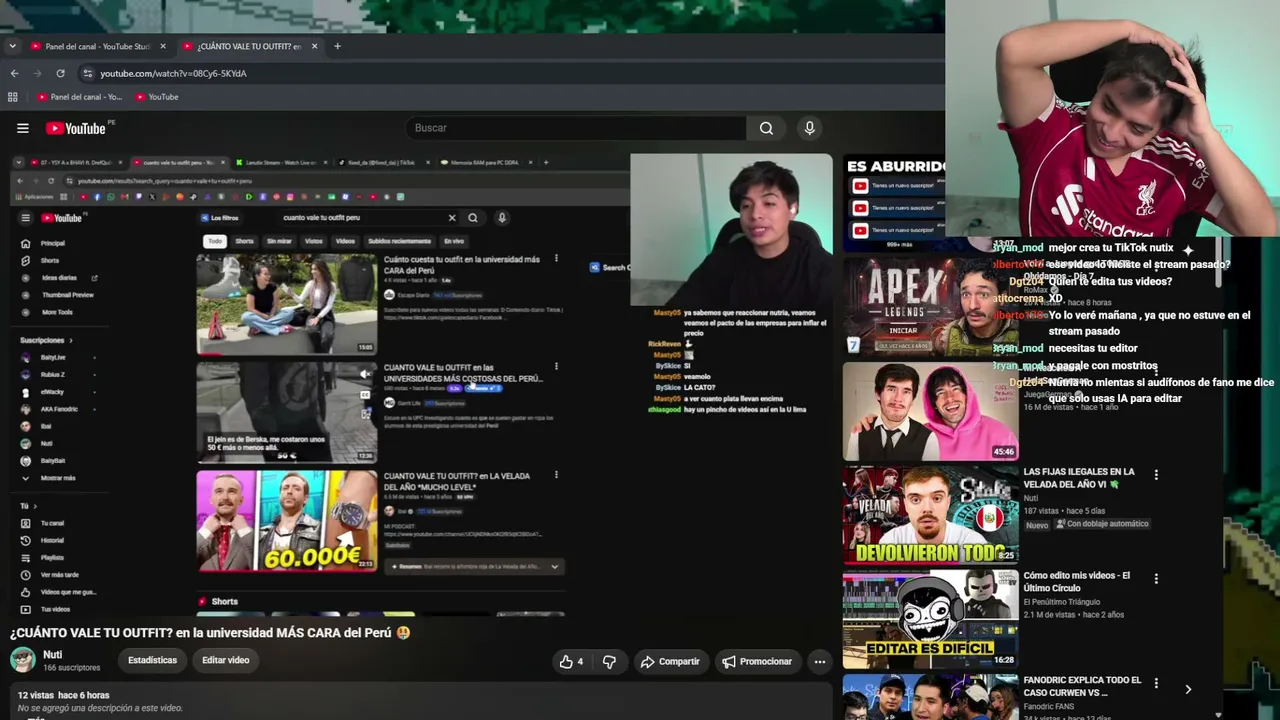Close the Panel del canal YouTube Studio tab
This screenshot has width=1280, height=720.
point(161,46)
